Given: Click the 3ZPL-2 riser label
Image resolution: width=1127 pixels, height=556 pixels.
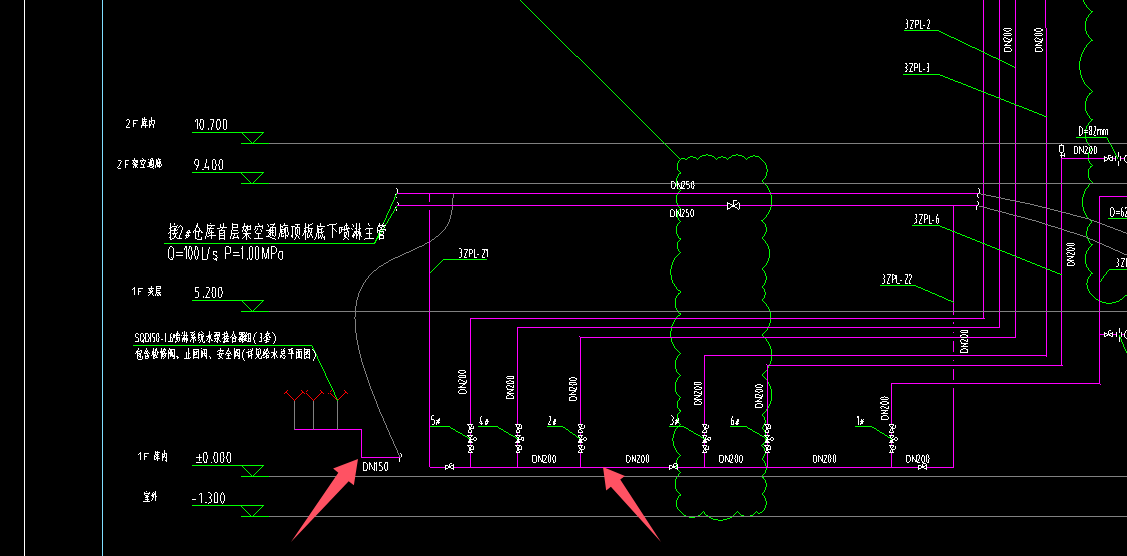Looking at the screenshot, I should tap(918, 25).
